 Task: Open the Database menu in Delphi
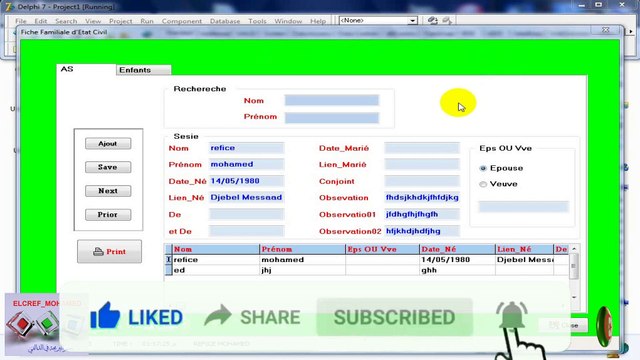coord(225,21)
